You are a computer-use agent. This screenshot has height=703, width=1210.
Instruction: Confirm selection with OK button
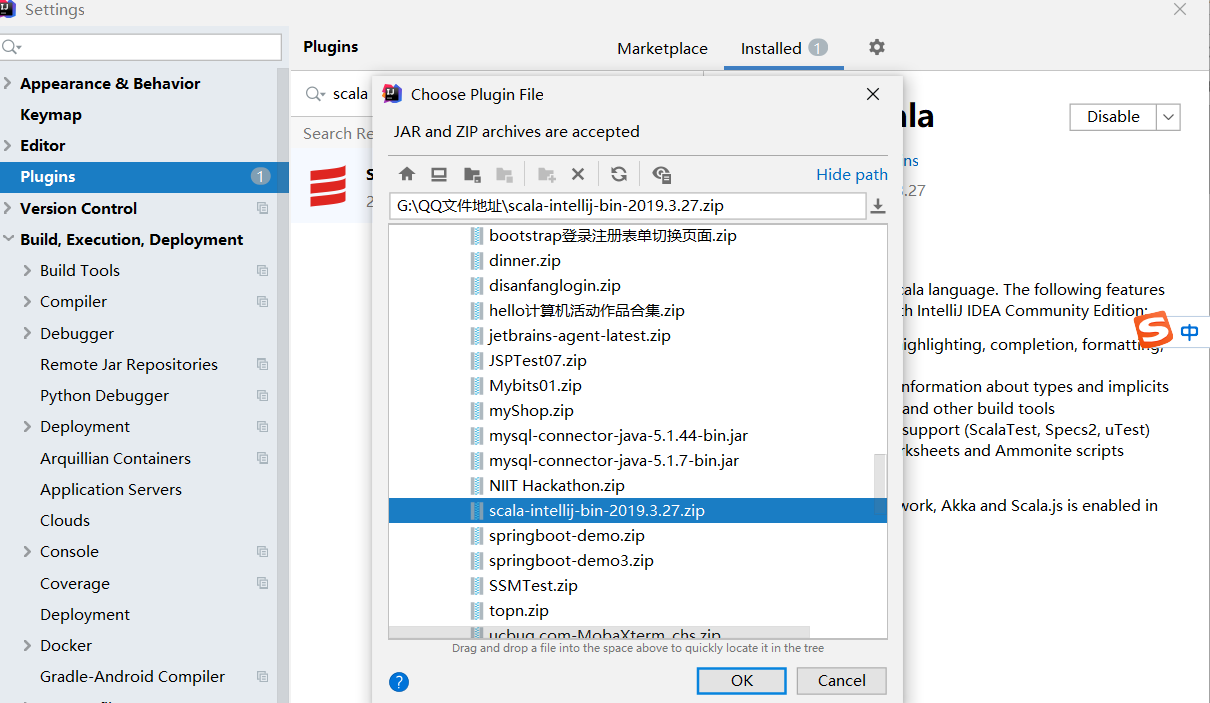tap(741, 680)
